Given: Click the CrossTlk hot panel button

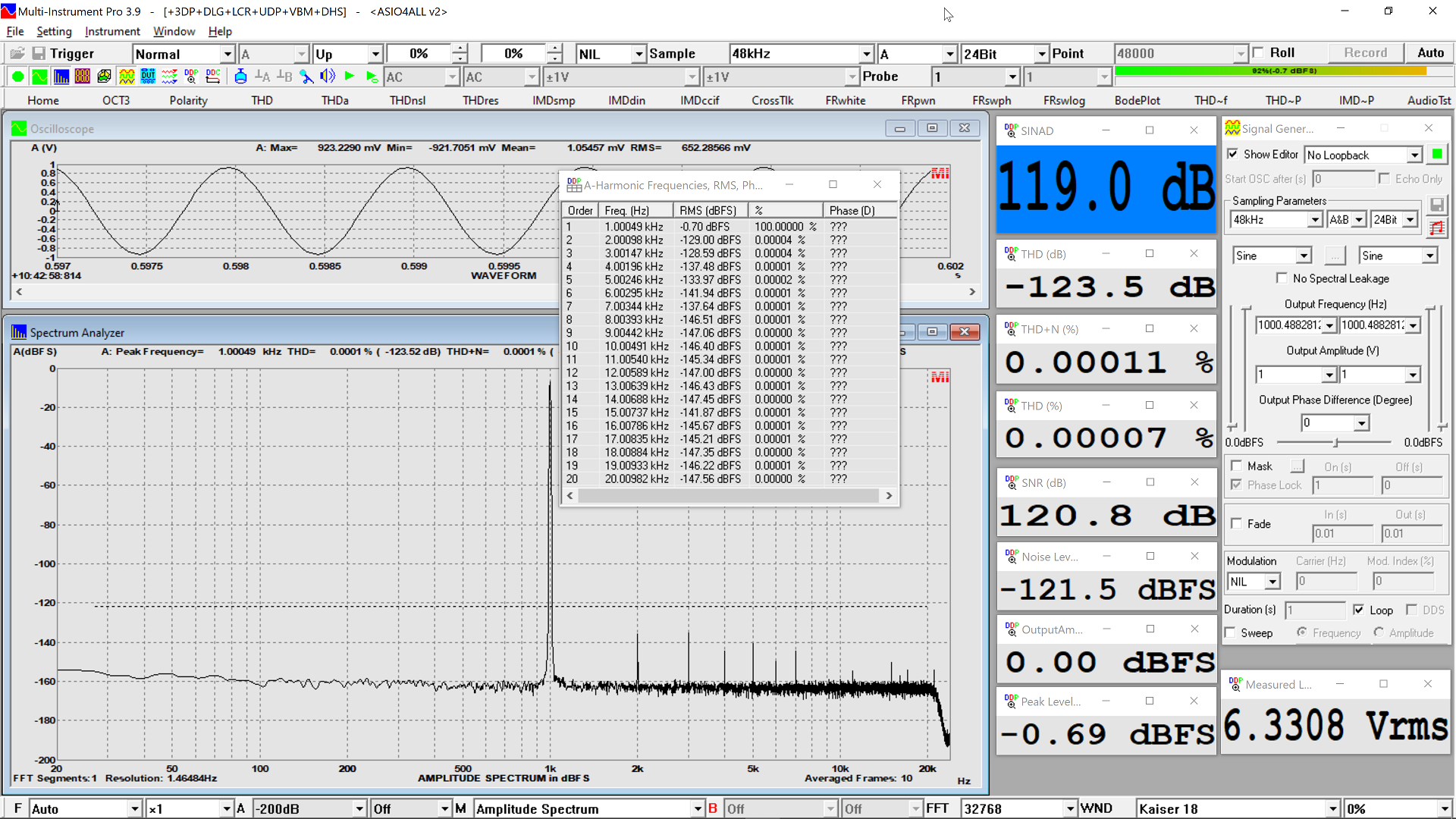Looking at the screenshot, I should coord(773,100).
